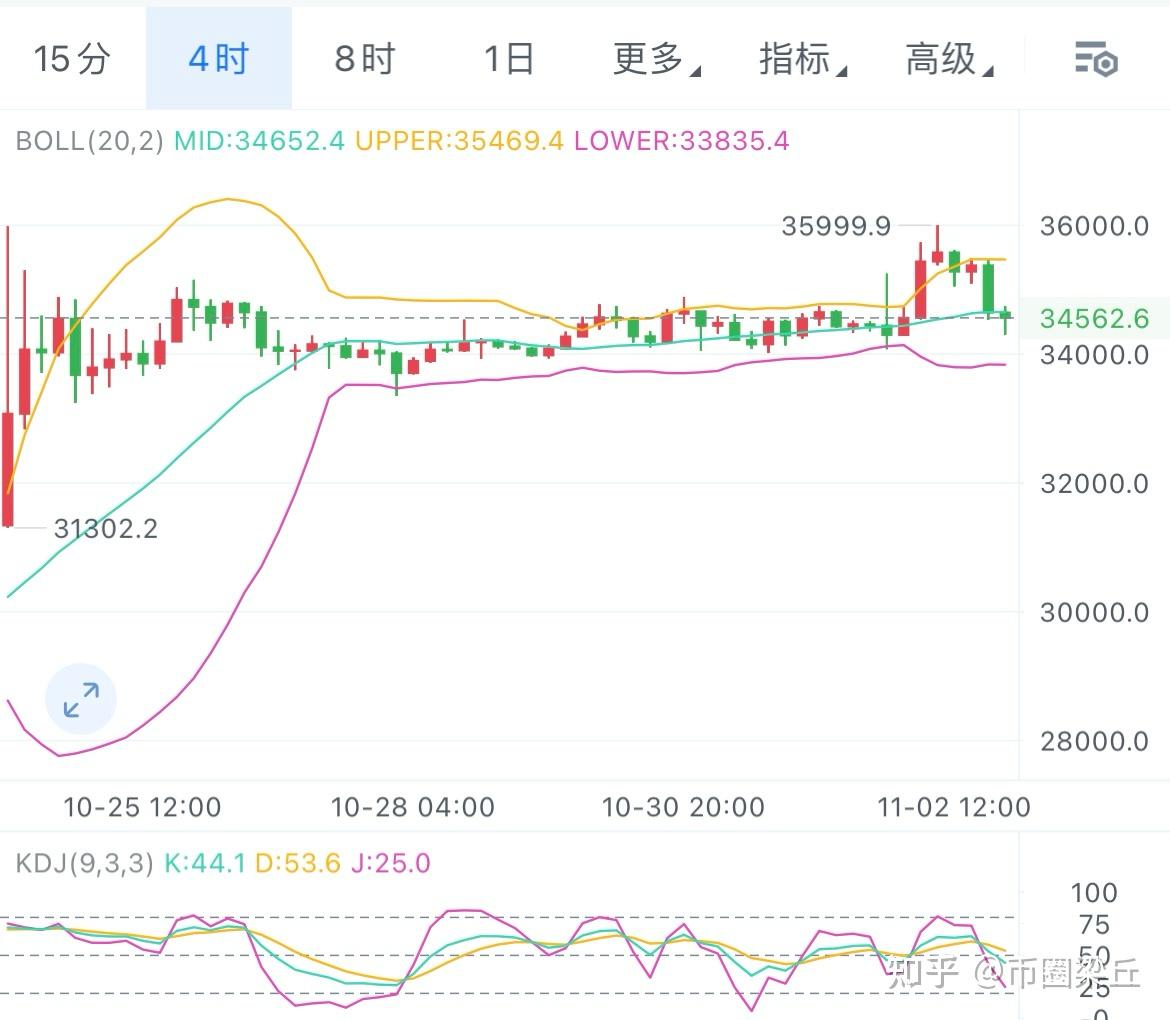Viewport: 1170px width, 1020px height.
Task: Tap the fullscreen expand chart icon
Action: (81, 699)
